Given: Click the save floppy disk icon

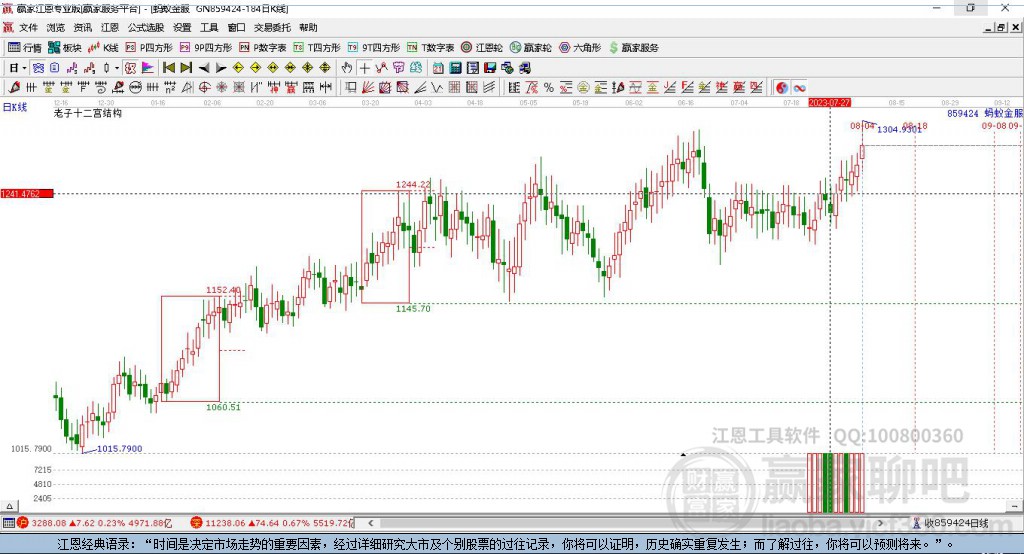Looking at the screenshot, I should (490, 67).
